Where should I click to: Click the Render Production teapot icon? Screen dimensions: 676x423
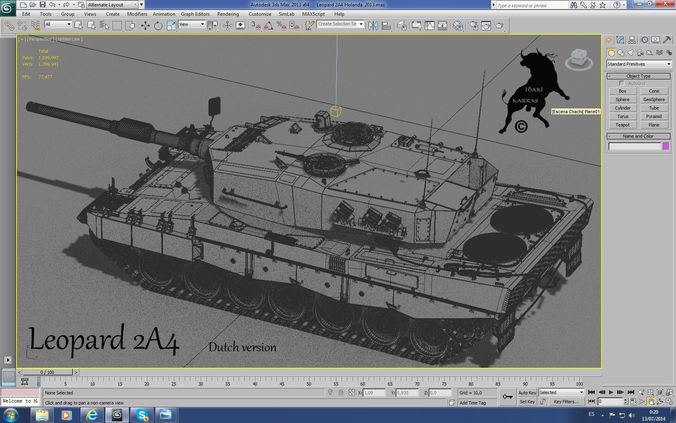coord(499,26)
